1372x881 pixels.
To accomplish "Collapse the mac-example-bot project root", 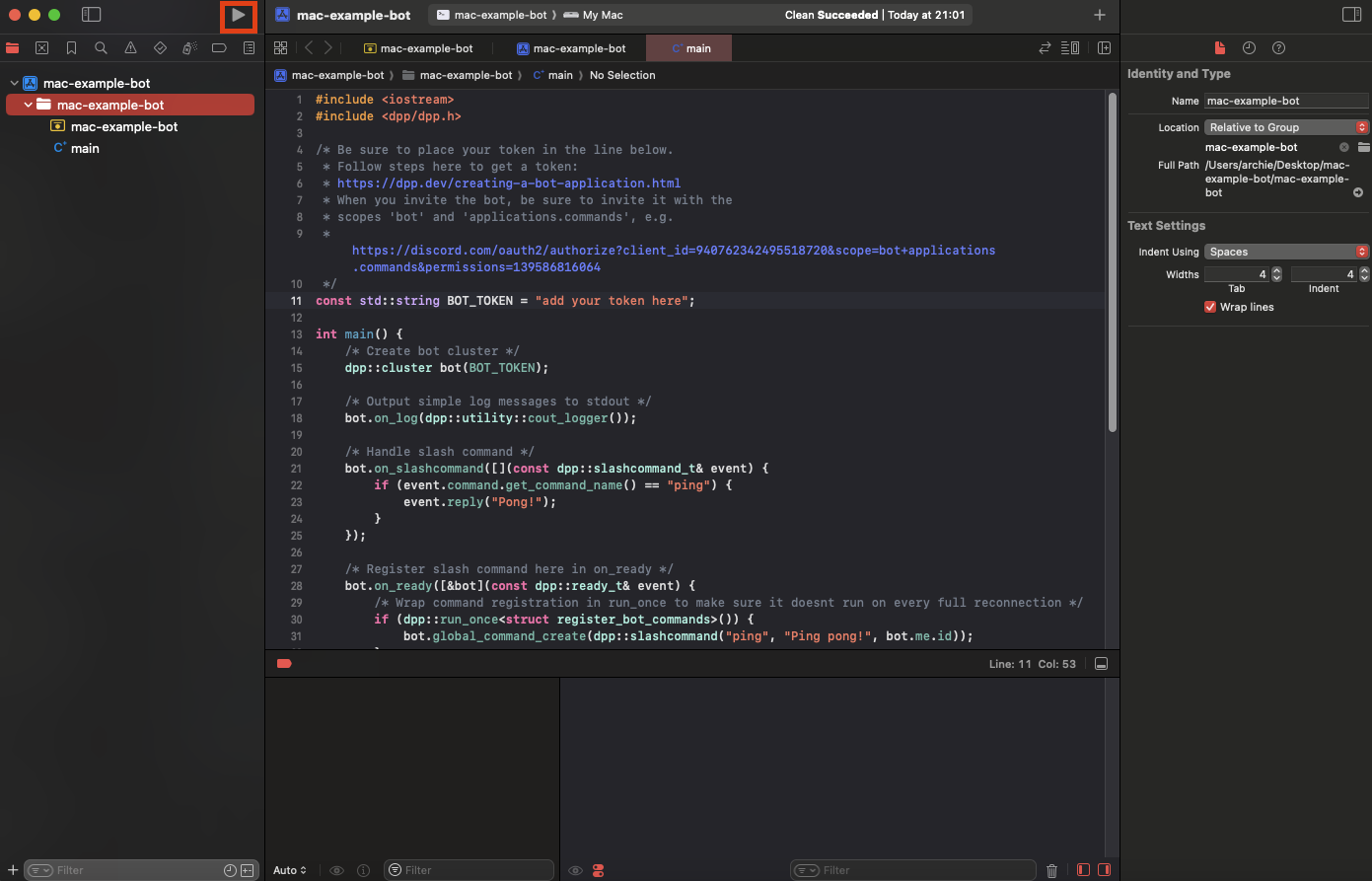I will [x=15, y=84].
